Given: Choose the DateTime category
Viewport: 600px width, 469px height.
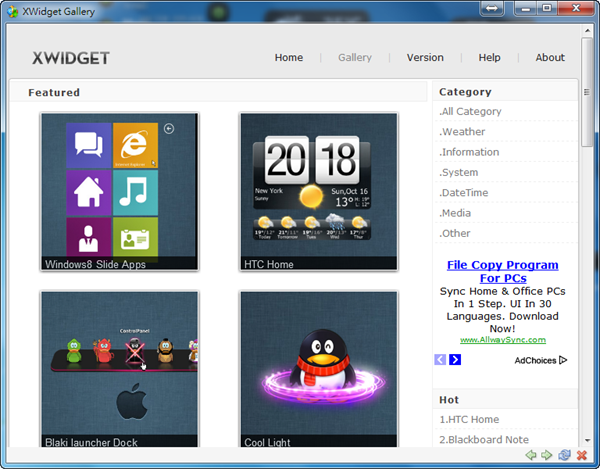Looking at the screenshot, I should tap(464, 192).
